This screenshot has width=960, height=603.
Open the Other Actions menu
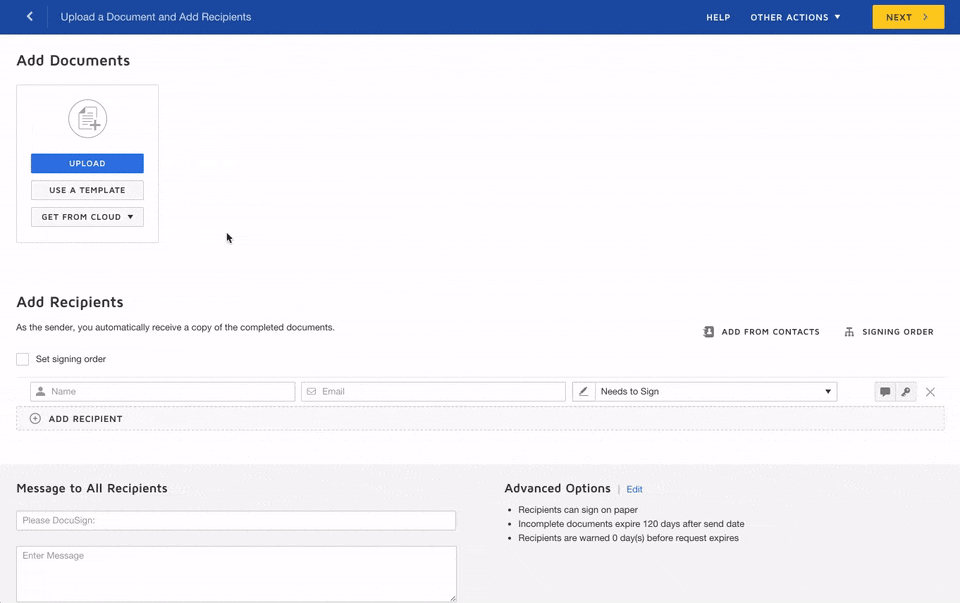click(x=795, y=17)
